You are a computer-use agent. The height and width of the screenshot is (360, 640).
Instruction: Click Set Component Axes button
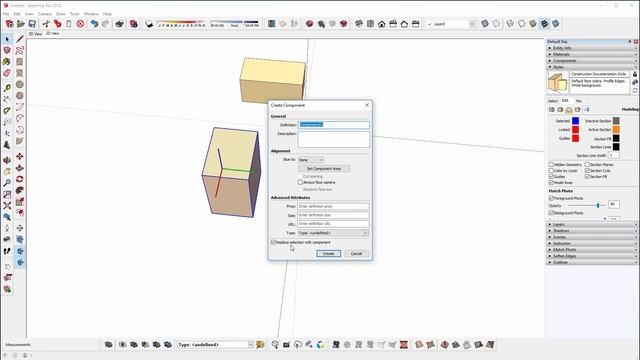324,169
